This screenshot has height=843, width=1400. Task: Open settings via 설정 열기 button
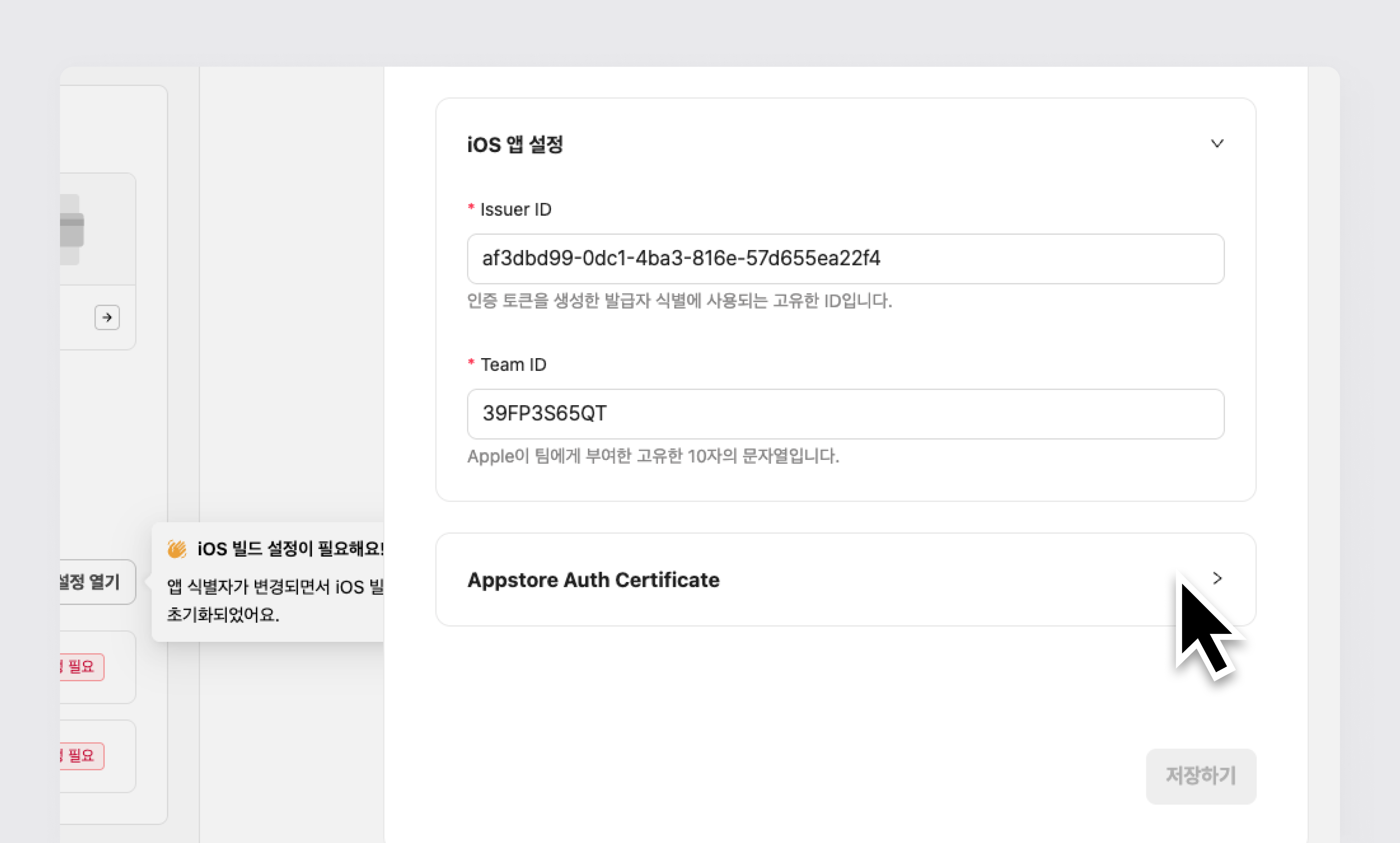[94, 582]
